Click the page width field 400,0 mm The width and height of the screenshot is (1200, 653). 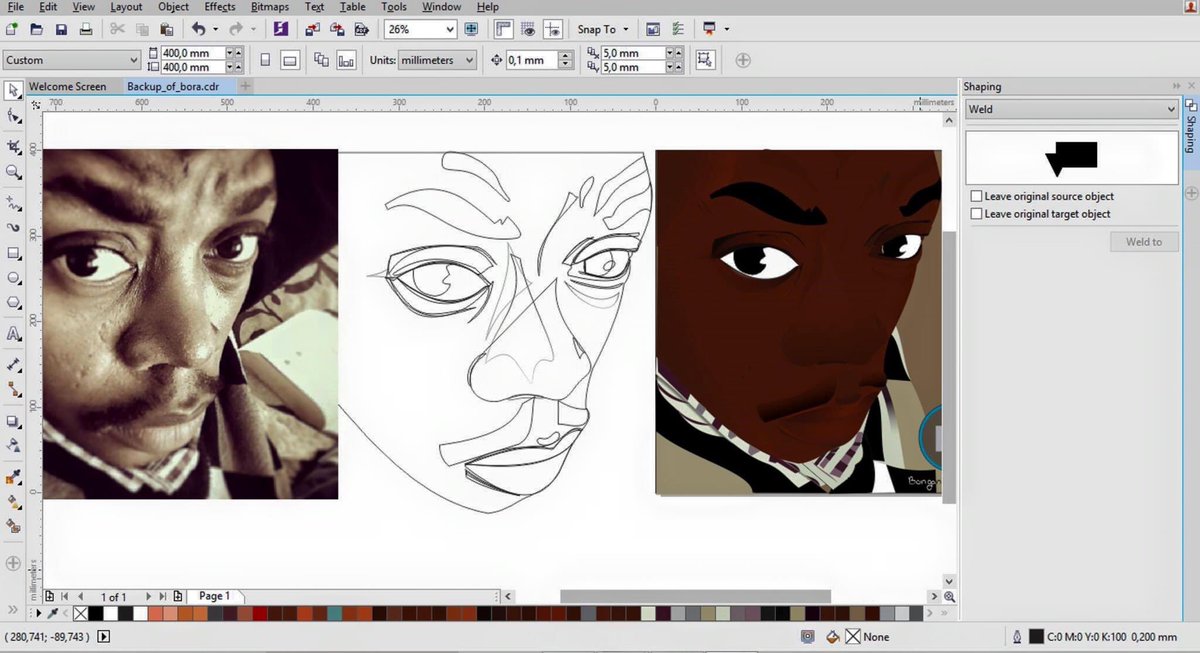coord(191,53)
